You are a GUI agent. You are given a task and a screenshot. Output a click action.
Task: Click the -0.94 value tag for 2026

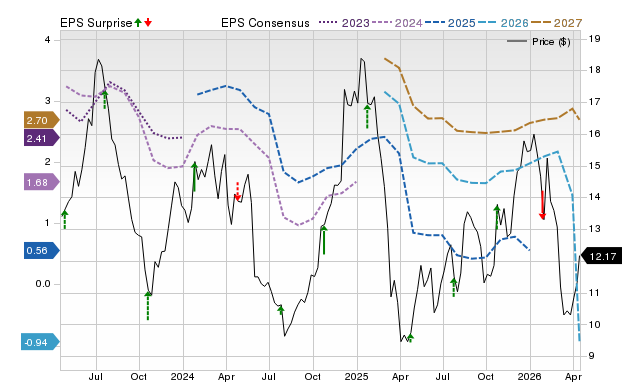point(40,342)
